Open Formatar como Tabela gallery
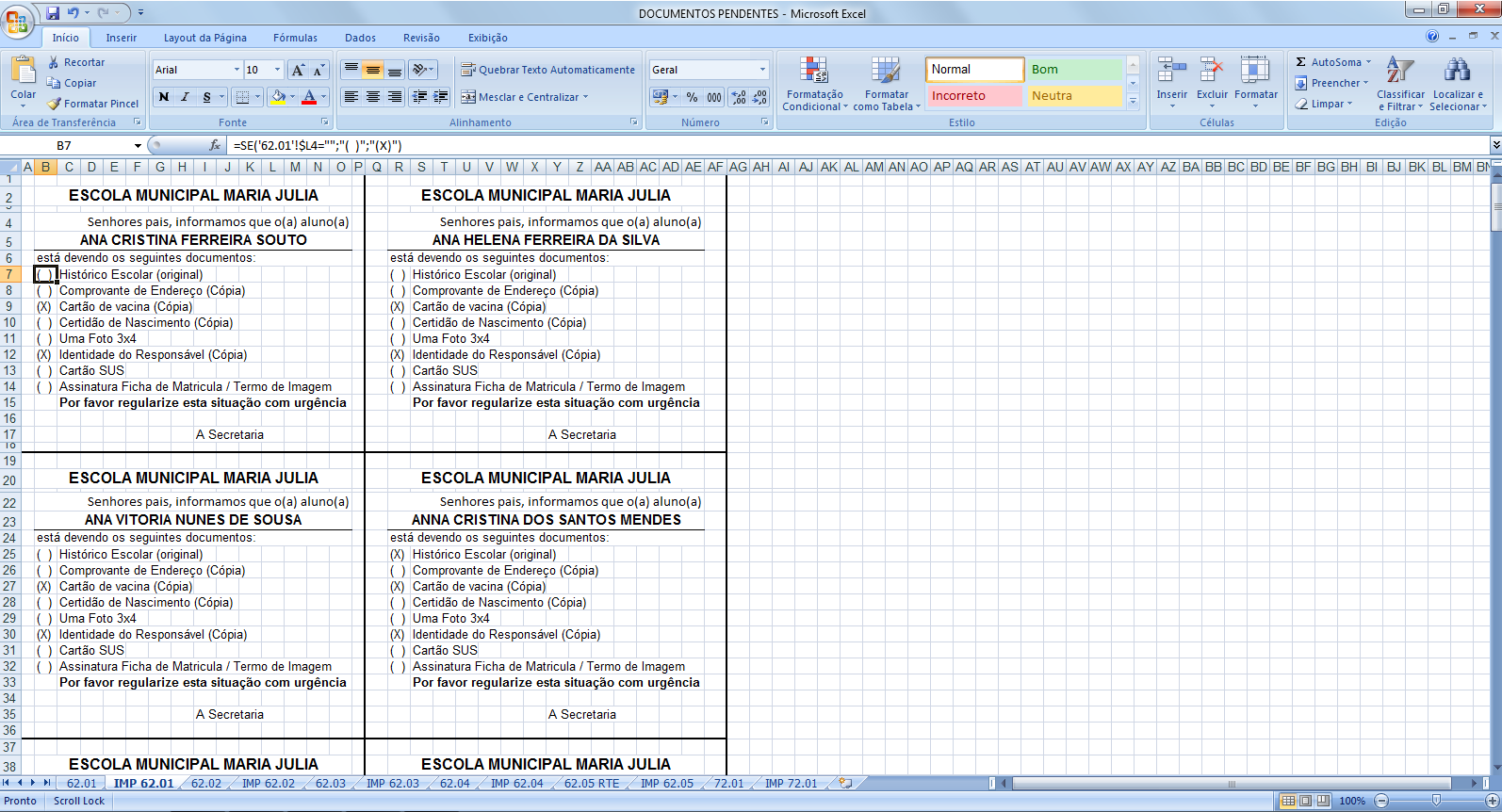The width and height of the screenshot is (1502, 812). [887, 84]
